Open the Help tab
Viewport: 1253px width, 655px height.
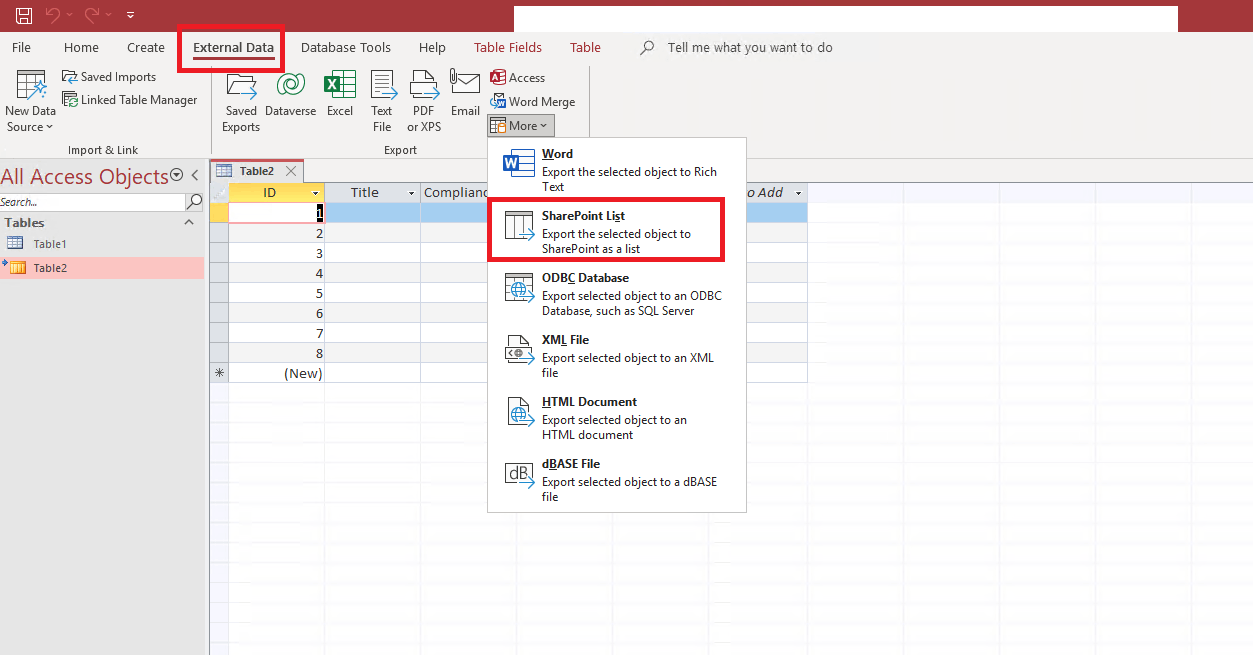[432, 47]
